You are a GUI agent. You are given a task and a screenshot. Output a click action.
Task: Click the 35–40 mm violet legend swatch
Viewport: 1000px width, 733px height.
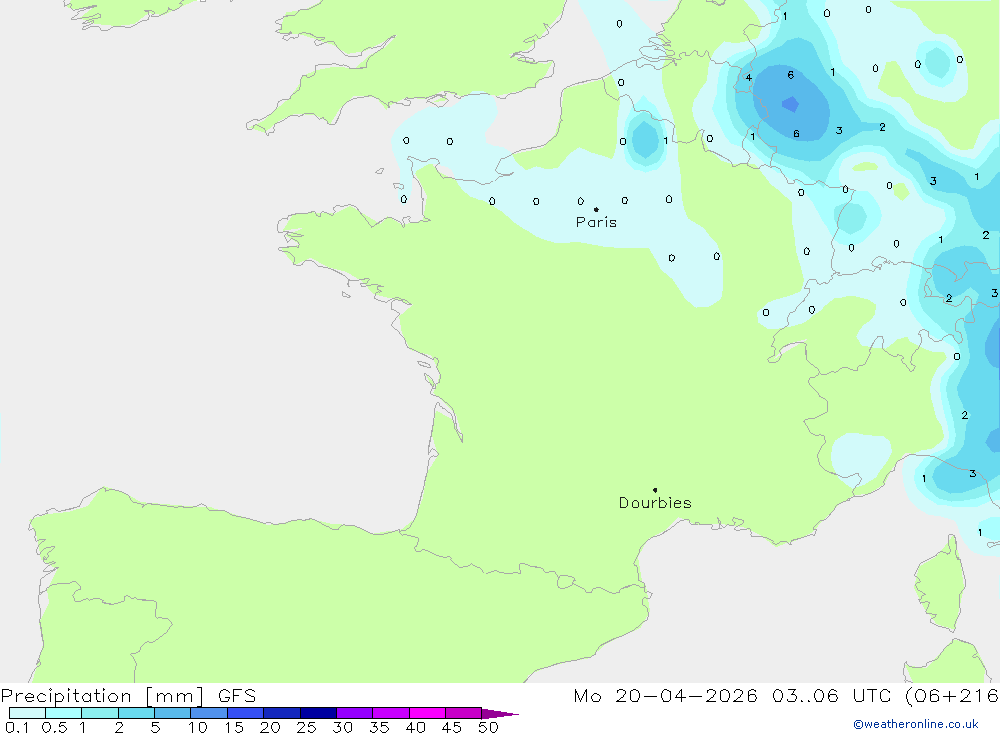[x=391, y=713]
